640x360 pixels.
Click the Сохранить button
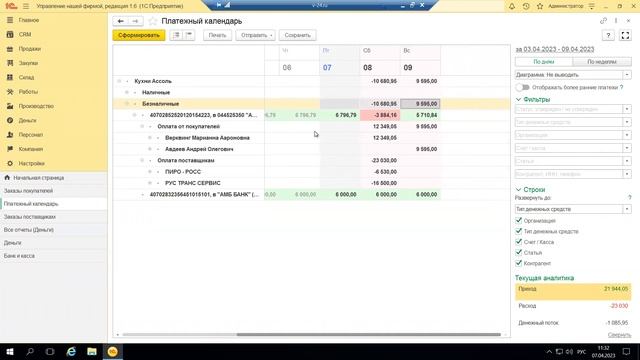pyautogui.click(x=297, y=35)
